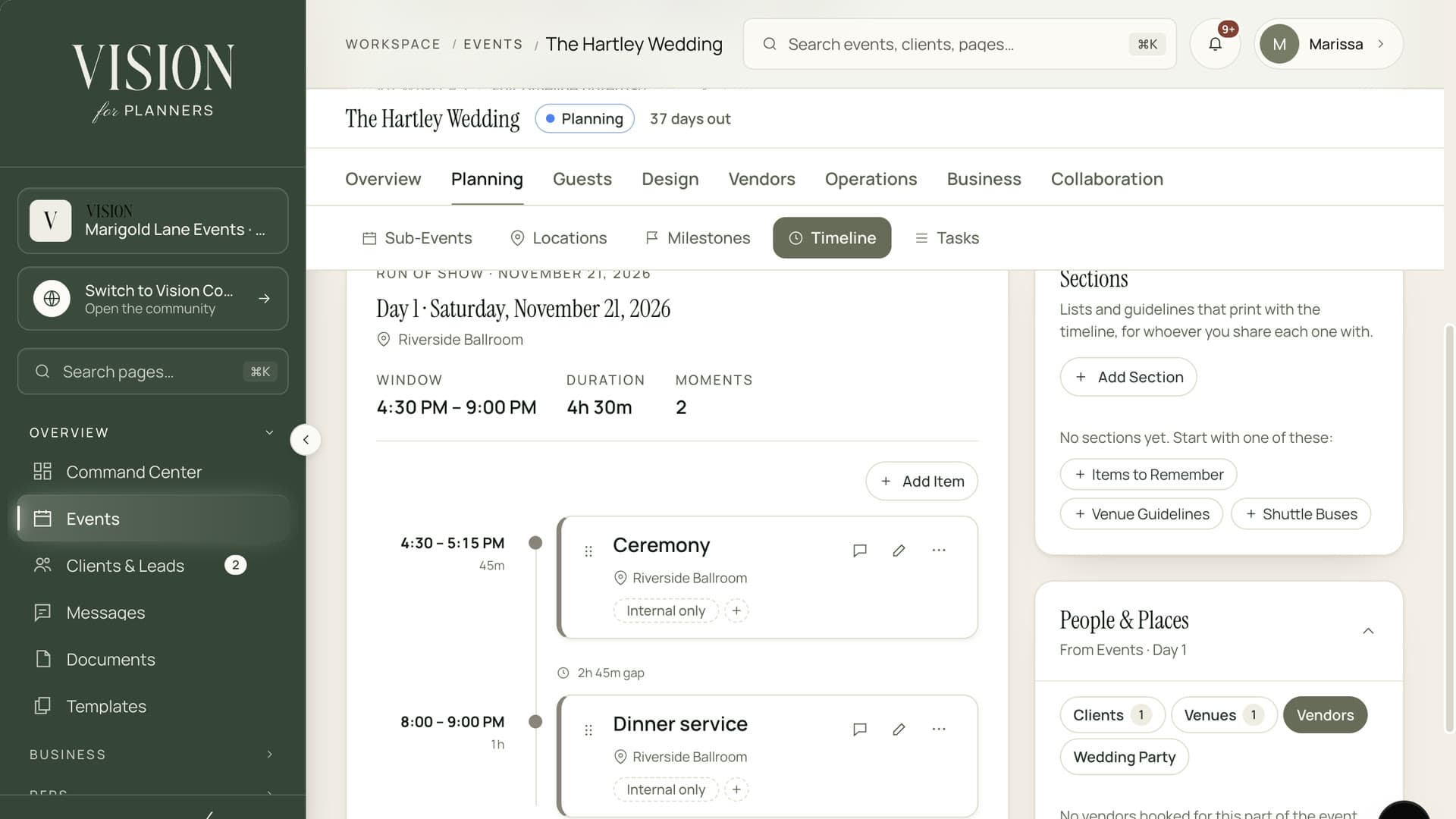
Task: Edit Ceremony with the pencil icon
Action: (899, 551)
